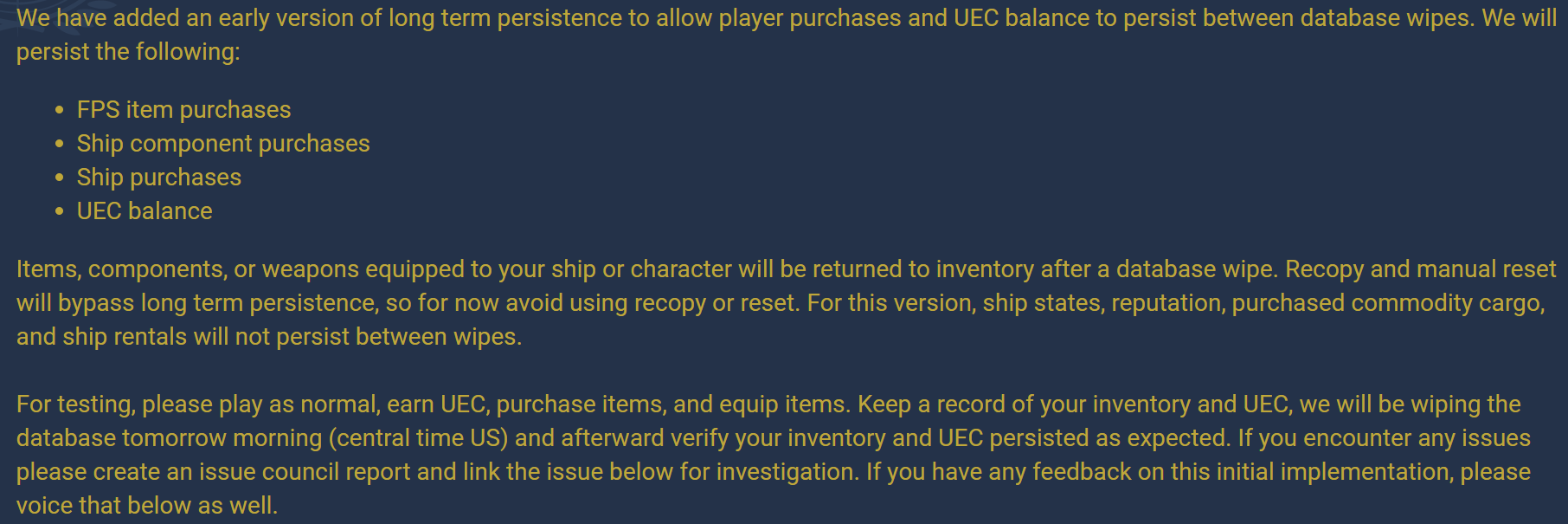The height and width of the screenshot is (524, 1568).
Task: Click the bullet before "UEC balance"
Action: coord(59,211)
